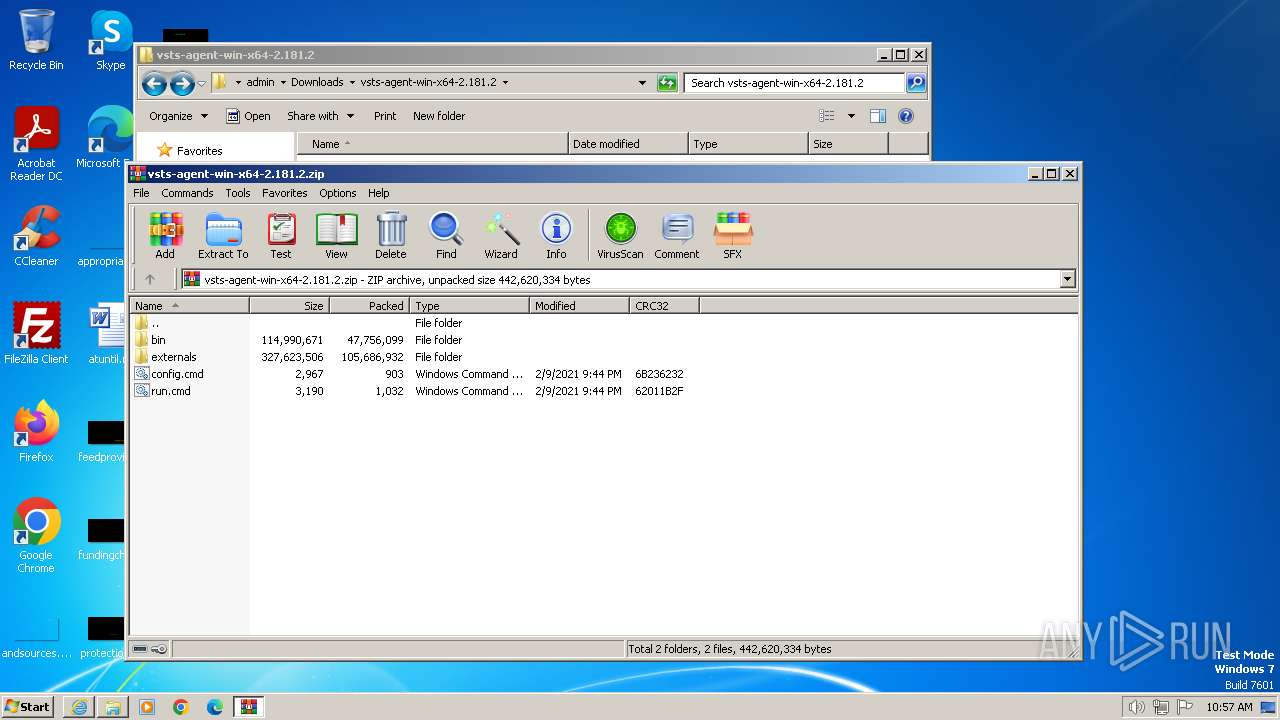Click the Comment toolbar icon
Screen dimensions: 1280x720
[x=677, y=236]
